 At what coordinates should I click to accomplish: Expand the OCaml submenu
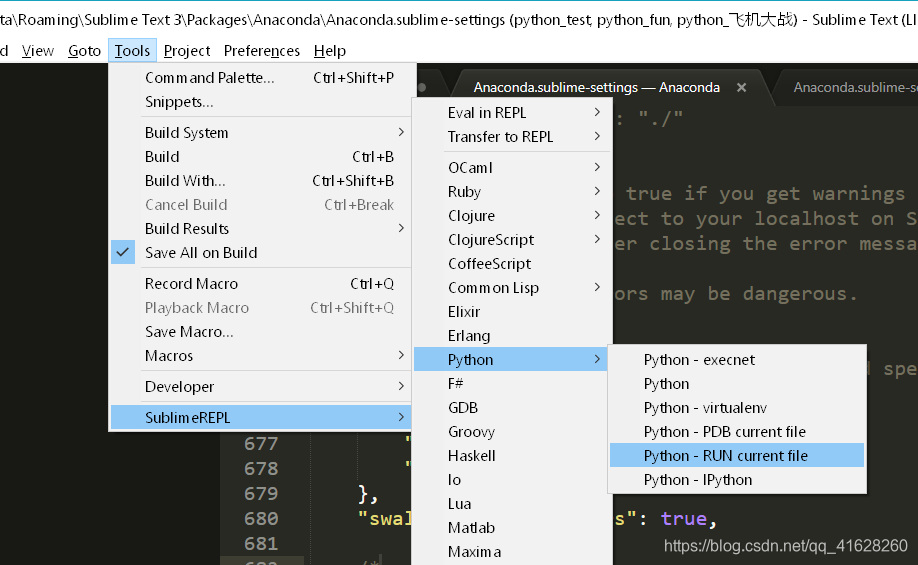pyautogui.click(x=512, y=168)
